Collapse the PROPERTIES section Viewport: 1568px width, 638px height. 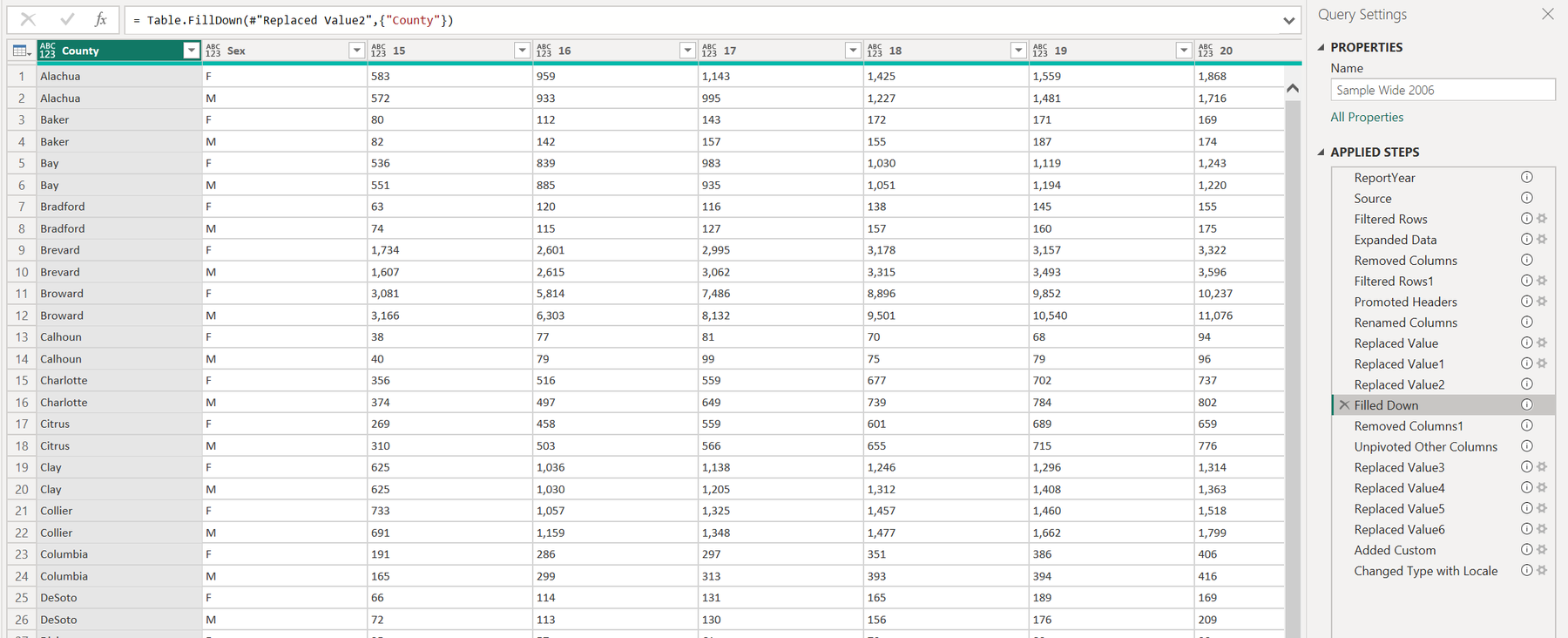(x=1321, y=47)
